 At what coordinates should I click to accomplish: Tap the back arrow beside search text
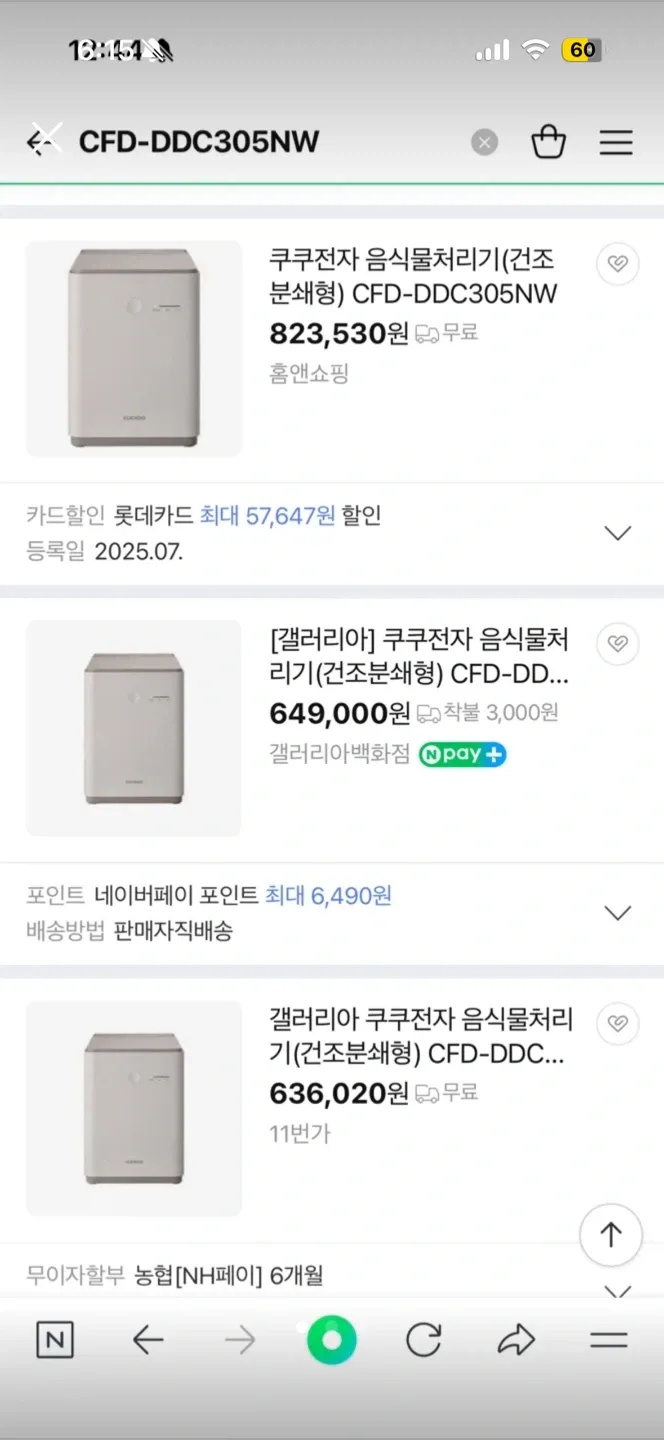click(x=42, y=142)
